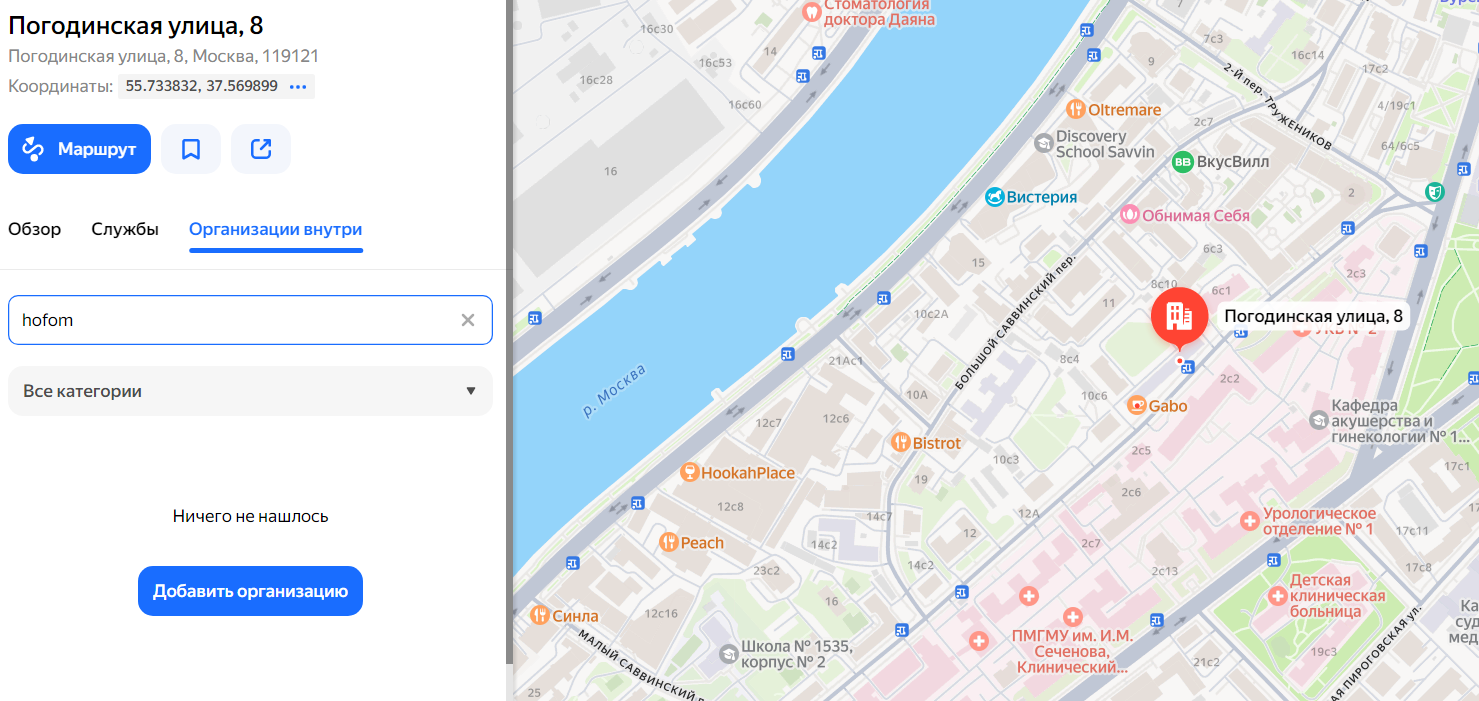Click the Peach restaurant icon
The image size is (1479, 701).
pos(668,542)
